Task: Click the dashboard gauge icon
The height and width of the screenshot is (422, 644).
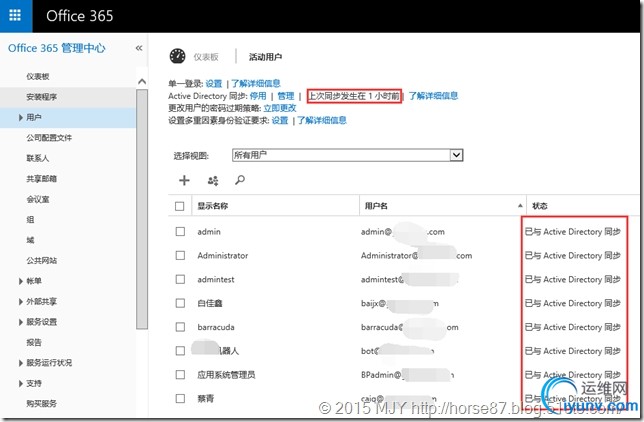Action: (x=177, y=56)
